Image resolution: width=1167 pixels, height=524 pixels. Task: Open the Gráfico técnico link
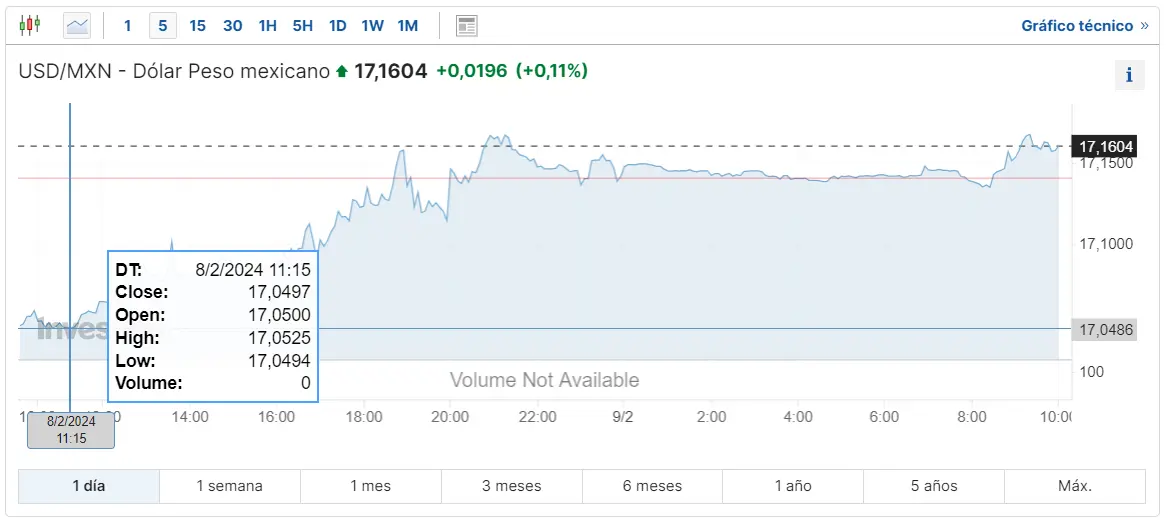coord(1085,26)
